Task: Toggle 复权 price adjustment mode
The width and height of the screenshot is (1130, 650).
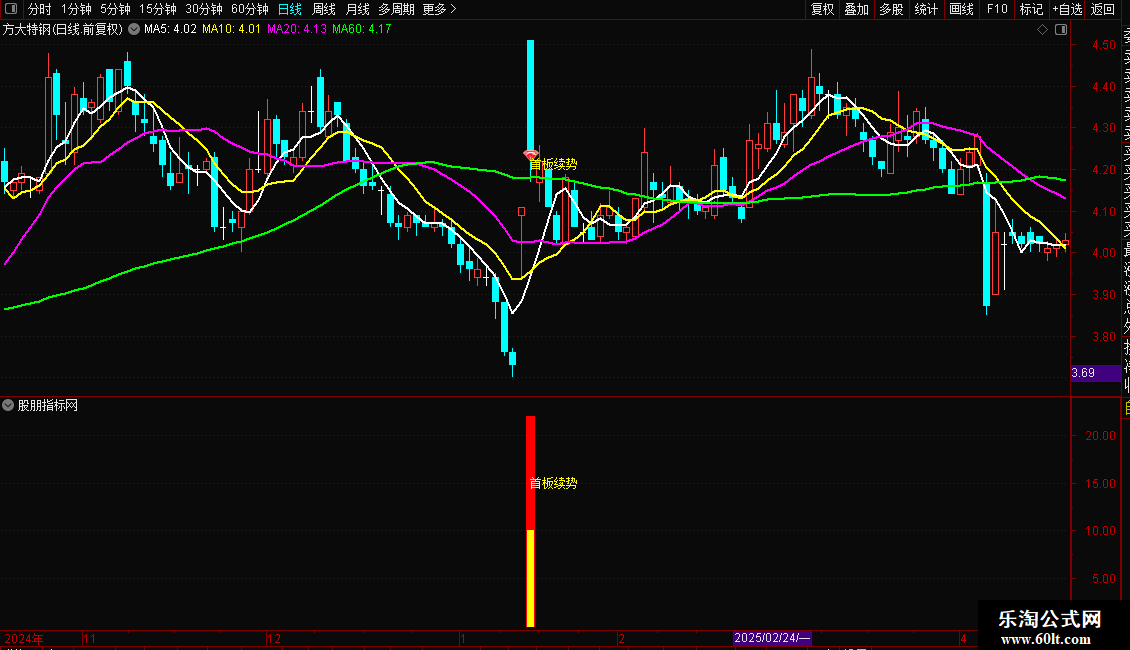Action: pos(822,9)
